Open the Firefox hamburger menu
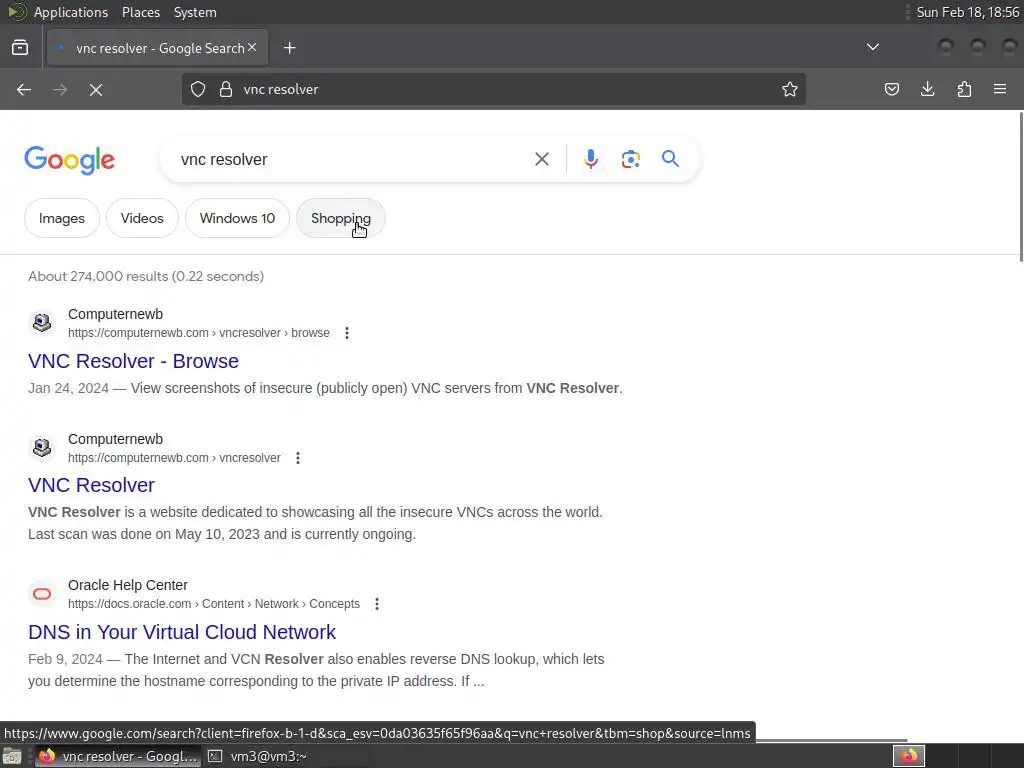Viewport: 1024px width, 768px height. (x=1000, y=89)
